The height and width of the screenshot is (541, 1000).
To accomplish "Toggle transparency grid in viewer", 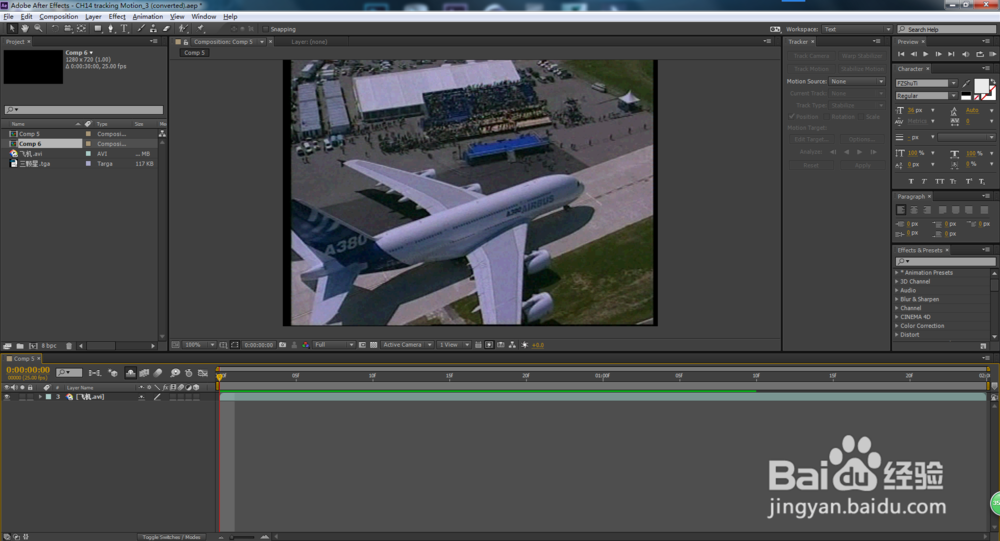I will 374,345.
